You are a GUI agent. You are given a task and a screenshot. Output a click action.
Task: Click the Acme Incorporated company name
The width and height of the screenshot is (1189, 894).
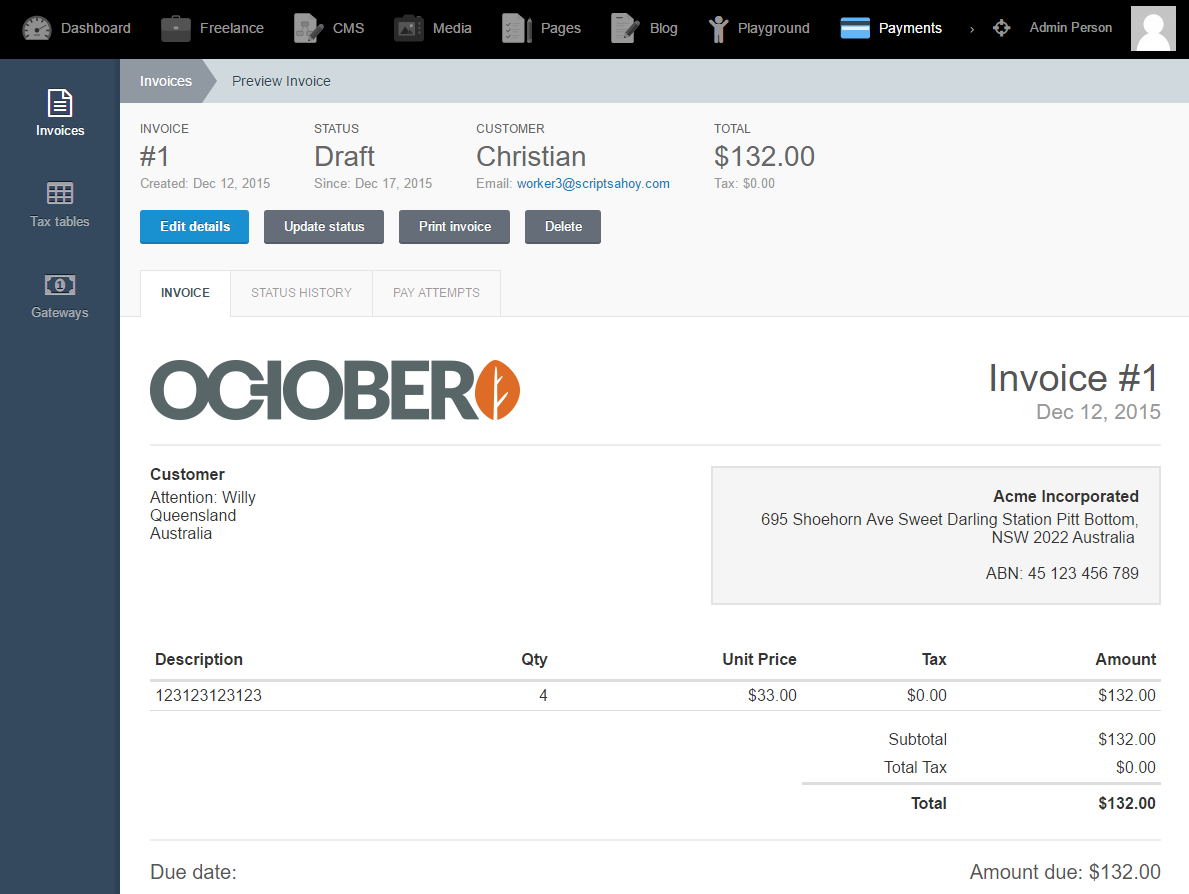(1066, 496)
